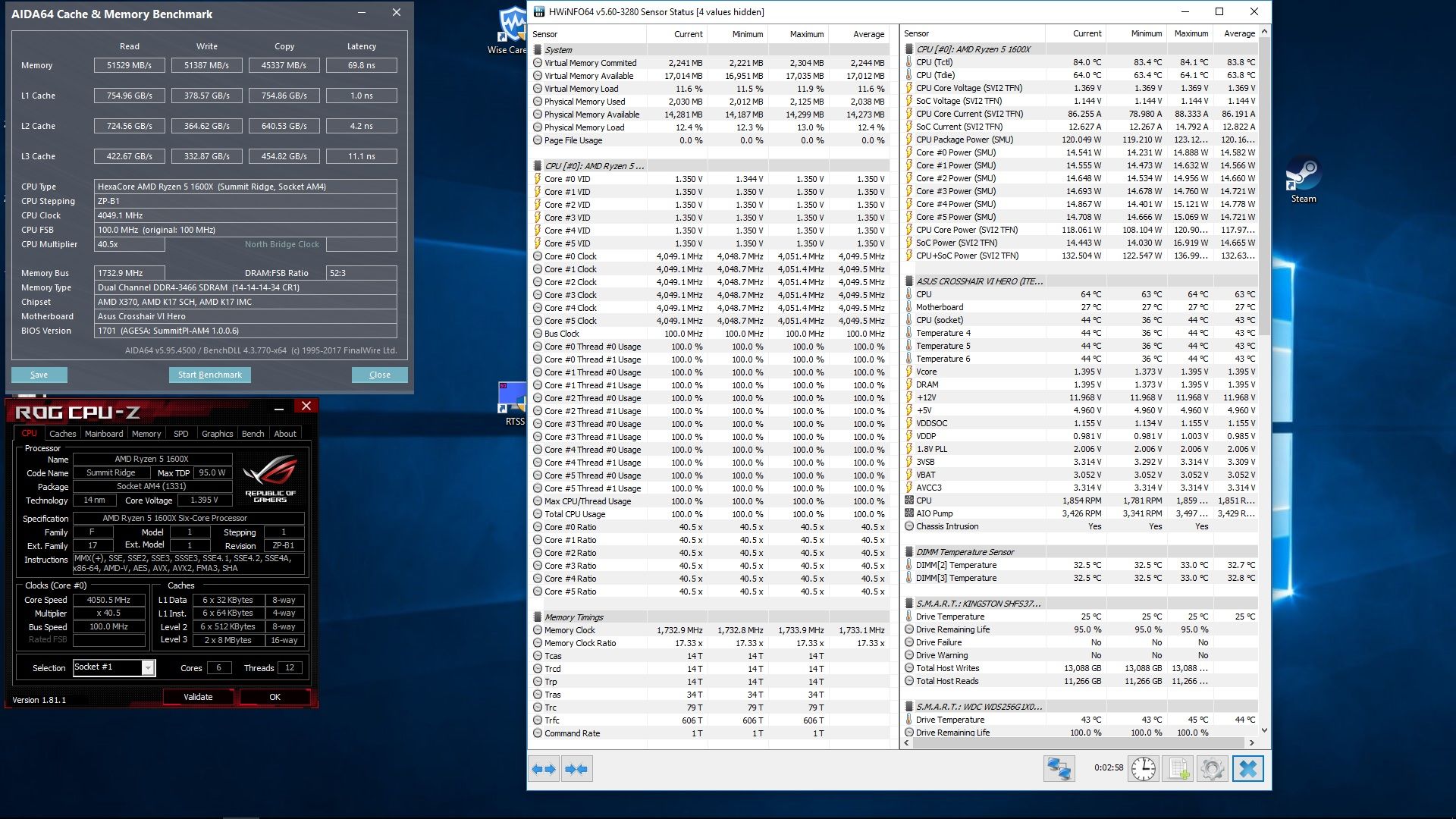Click Validate button in CPU-Z

point(198,697)
